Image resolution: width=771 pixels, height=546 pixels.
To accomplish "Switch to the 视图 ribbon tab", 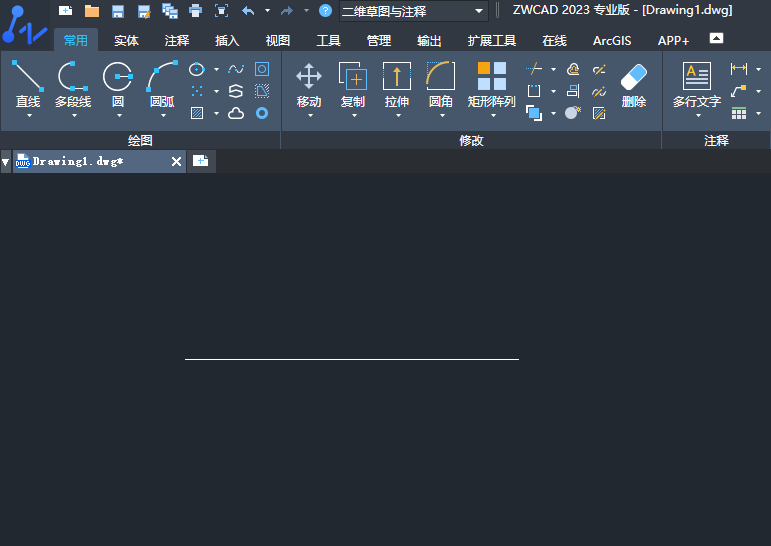I will pos(278,40).
